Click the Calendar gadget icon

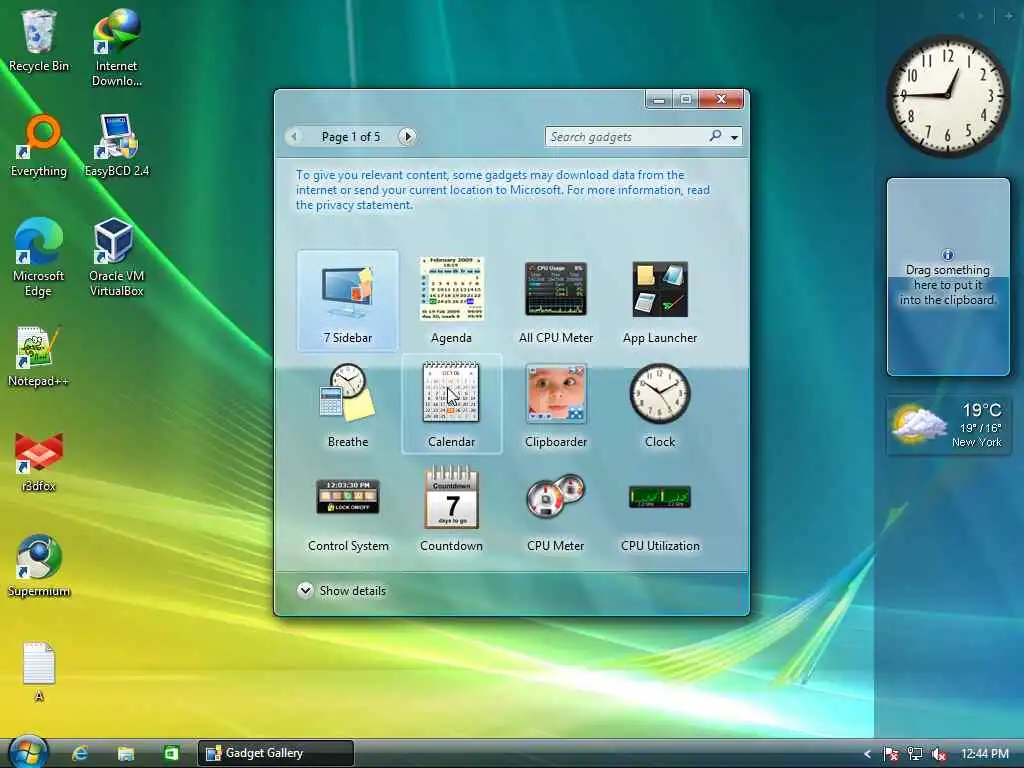(x=451, y=392)
